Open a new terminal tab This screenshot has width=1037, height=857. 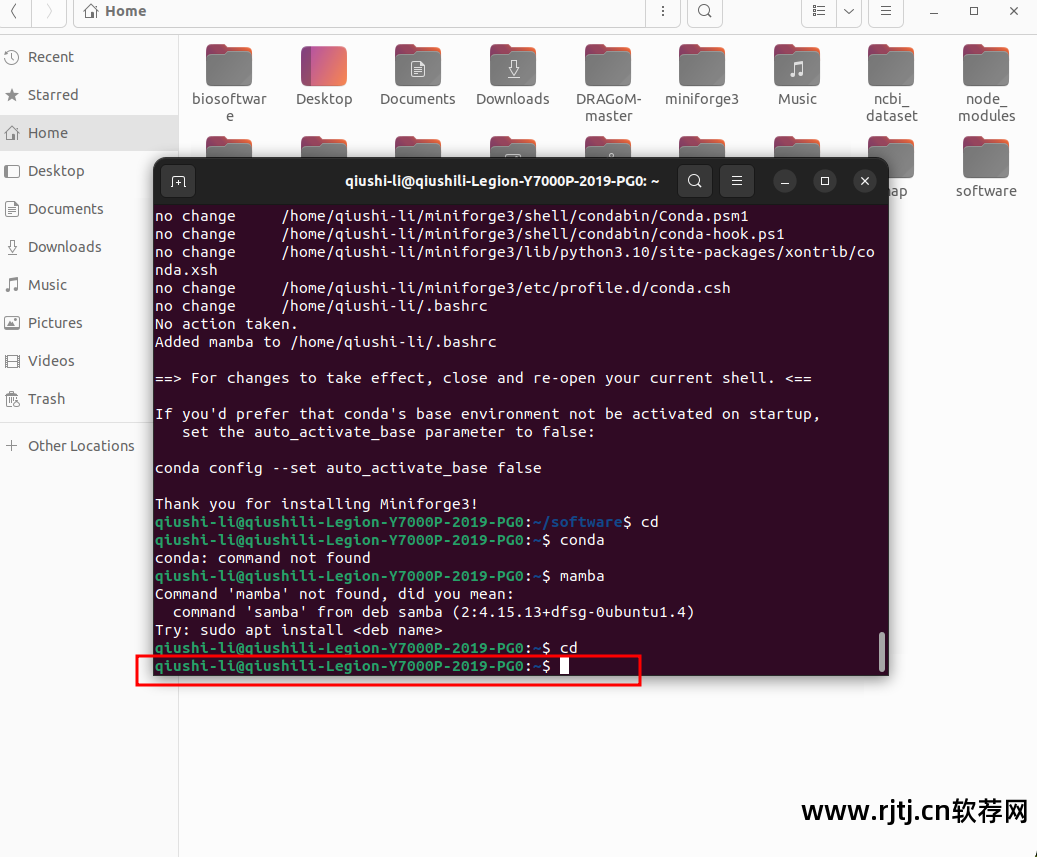178,181
